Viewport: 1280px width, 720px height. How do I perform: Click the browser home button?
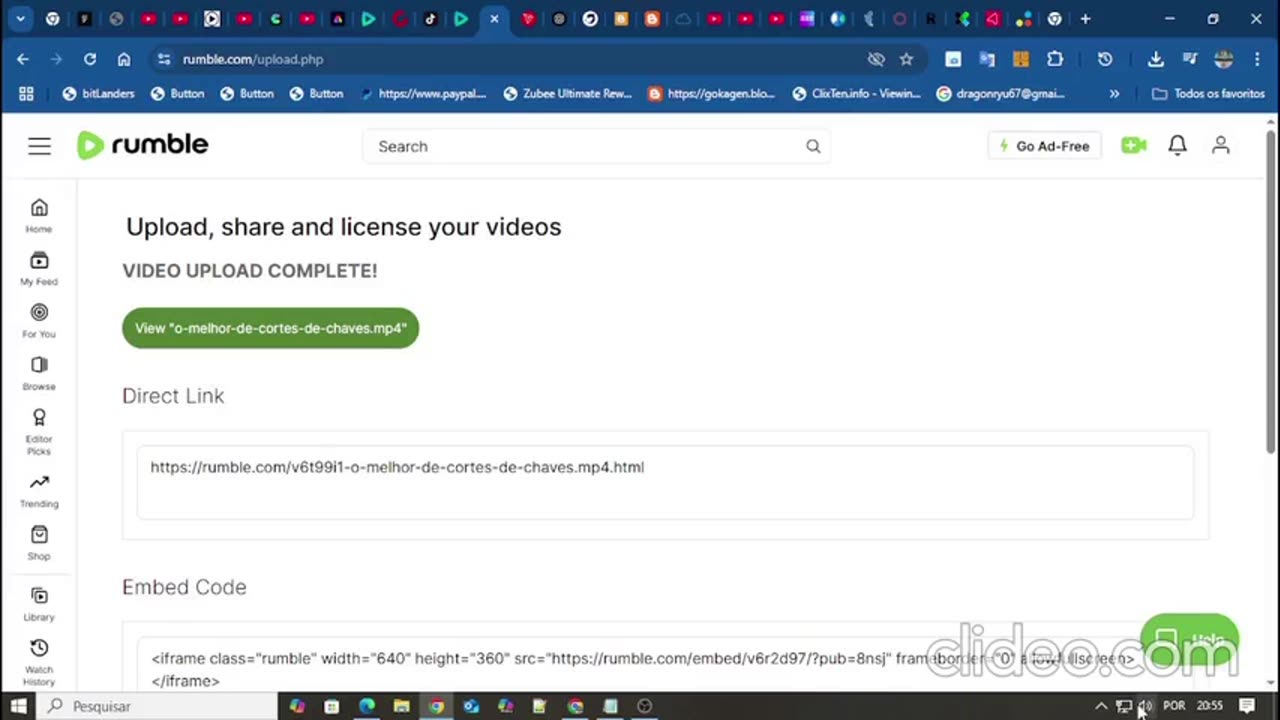(124, 59)
